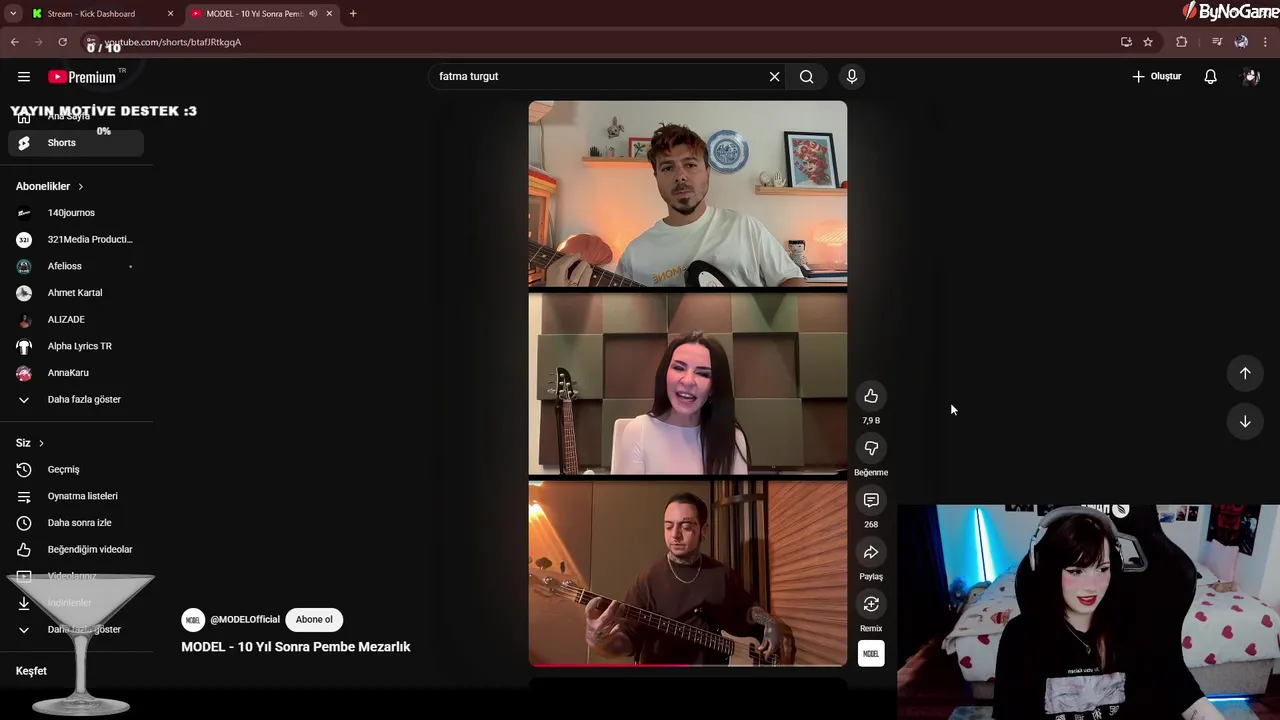Go to previous short with up arrow
The image size is (1280, 720).
1245,373
